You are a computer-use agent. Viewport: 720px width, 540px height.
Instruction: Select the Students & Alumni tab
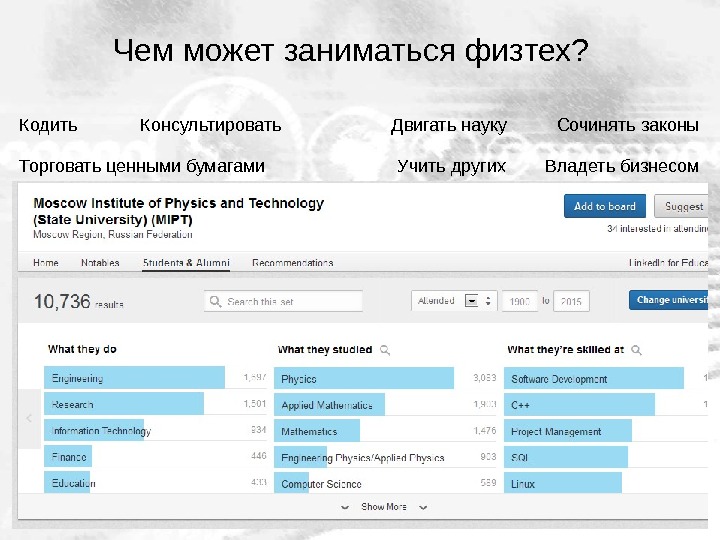point(186,263)
